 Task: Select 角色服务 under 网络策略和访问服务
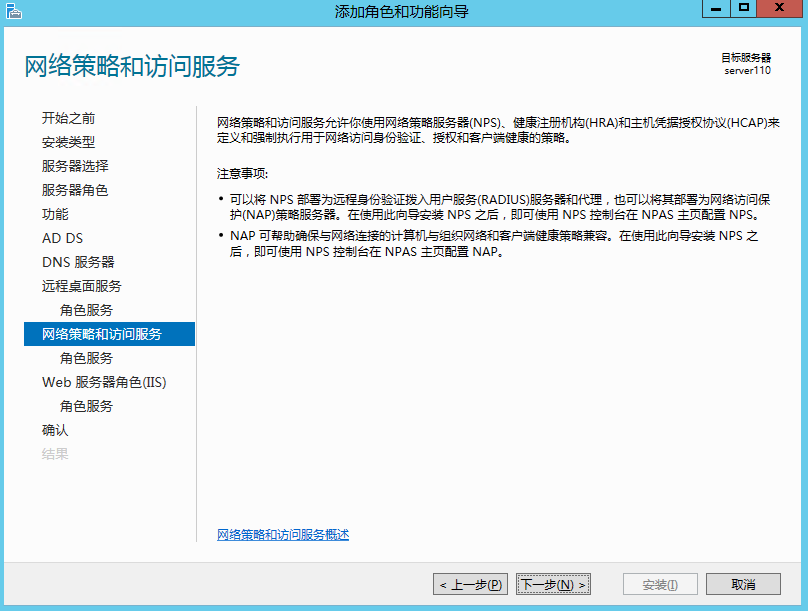(86, 358)
